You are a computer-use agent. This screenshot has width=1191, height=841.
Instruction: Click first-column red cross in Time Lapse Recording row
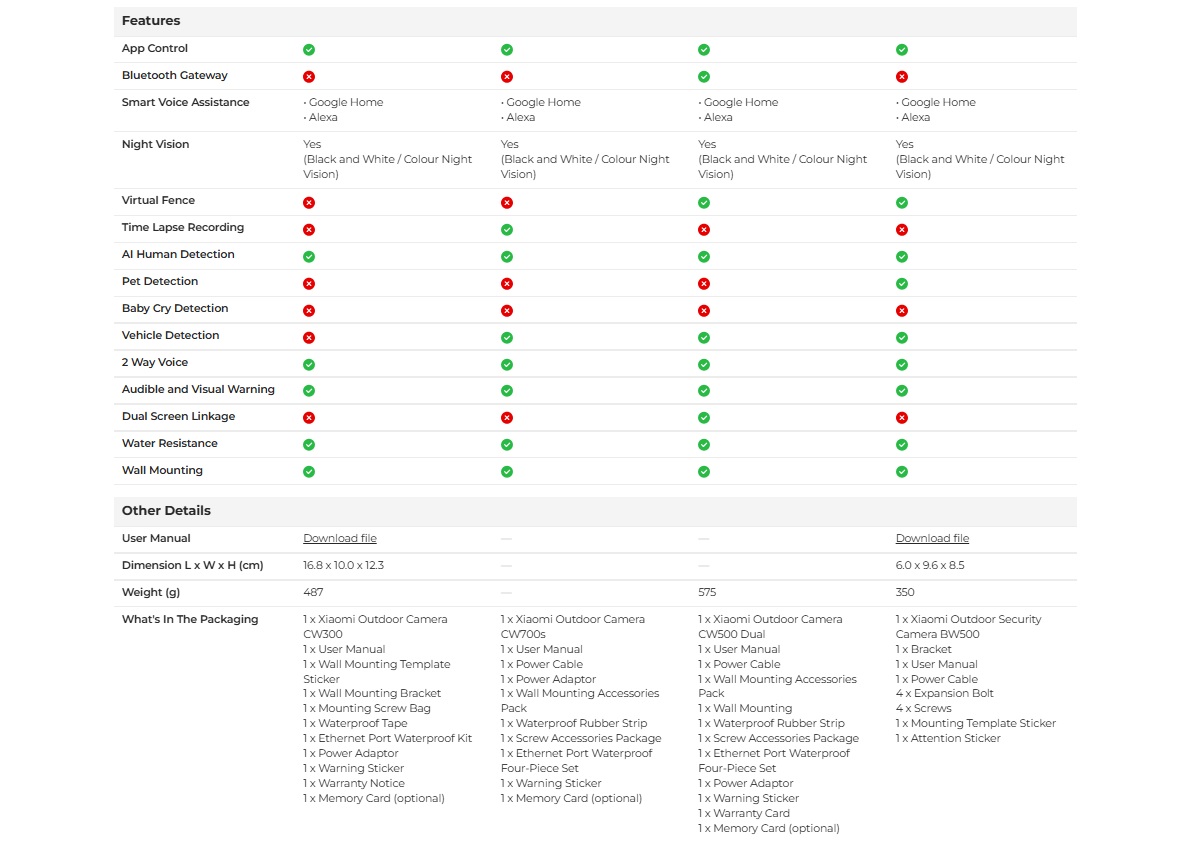309,229
